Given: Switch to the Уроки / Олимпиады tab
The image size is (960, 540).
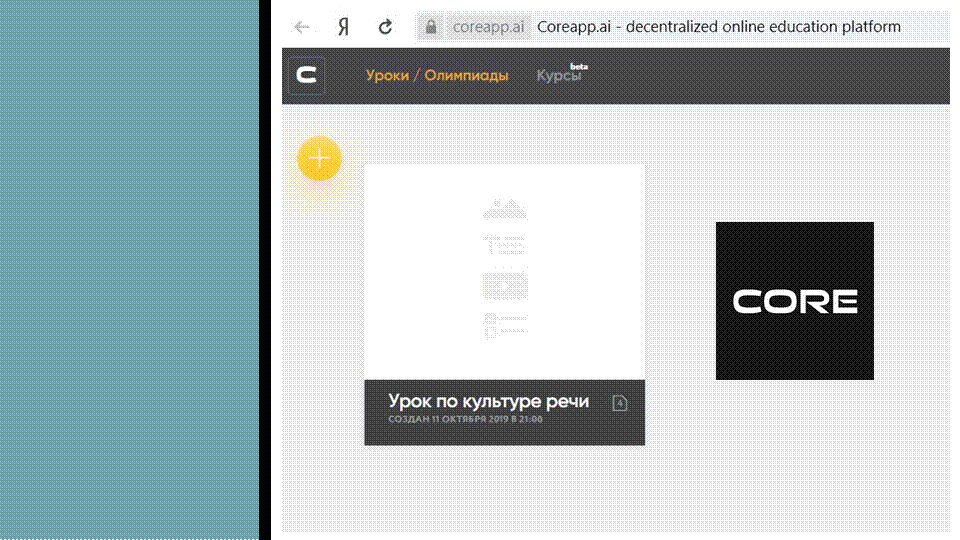Looking at the screenshot, I should (x=437, y=75).
